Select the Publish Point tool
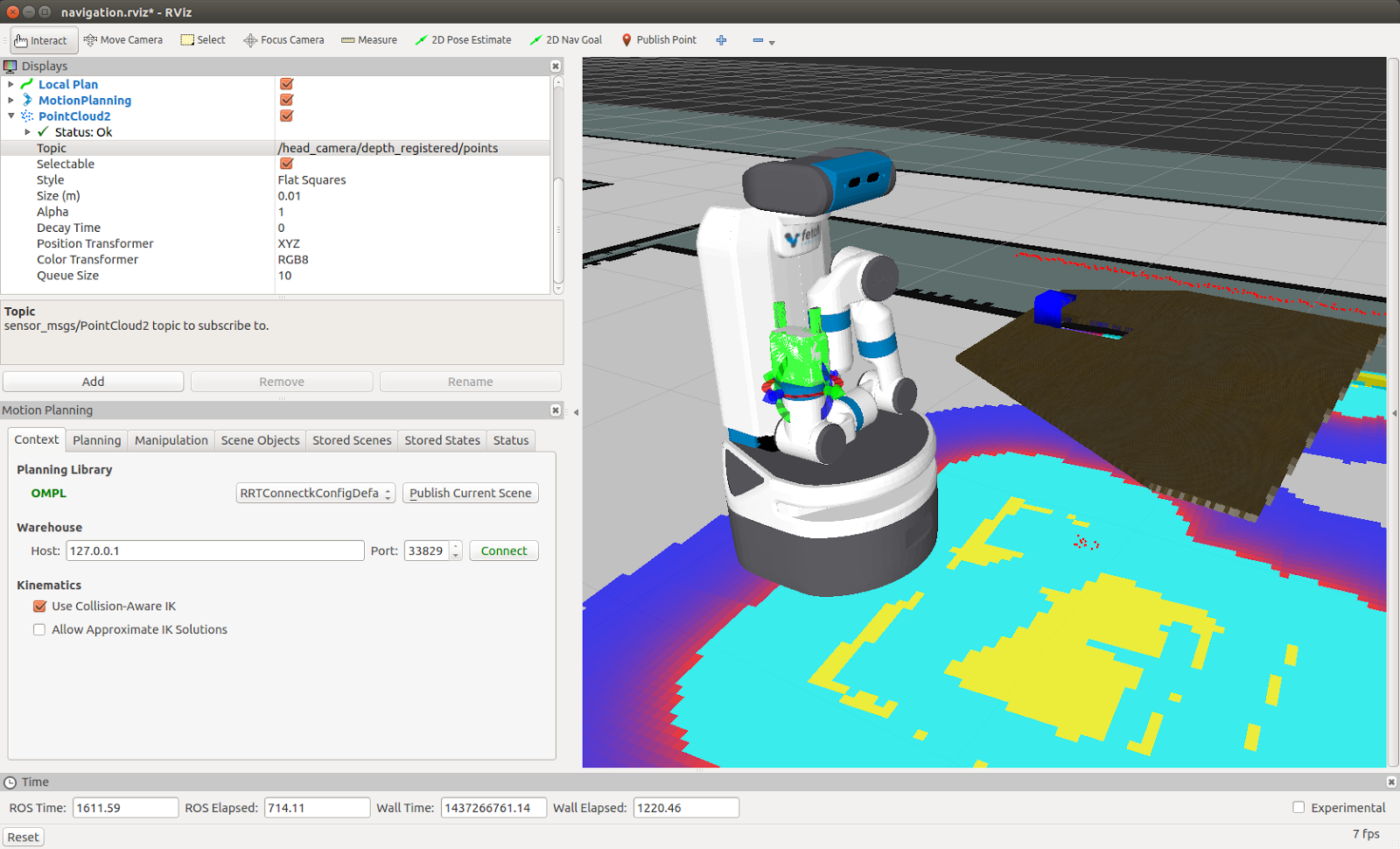 coord(658,39)
